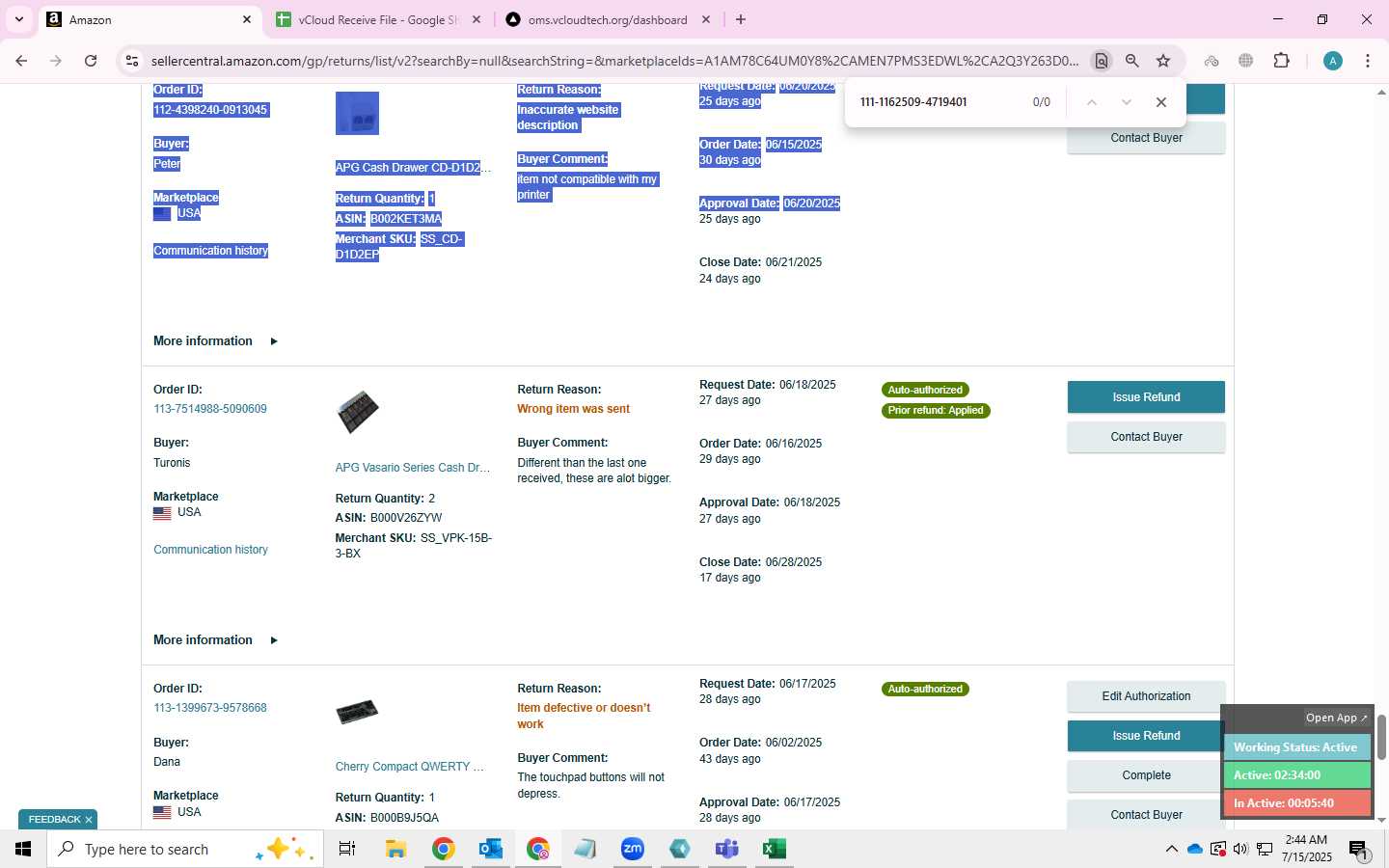Open the Windows notification center
1389x868 pixels.
click(1359, 849)
